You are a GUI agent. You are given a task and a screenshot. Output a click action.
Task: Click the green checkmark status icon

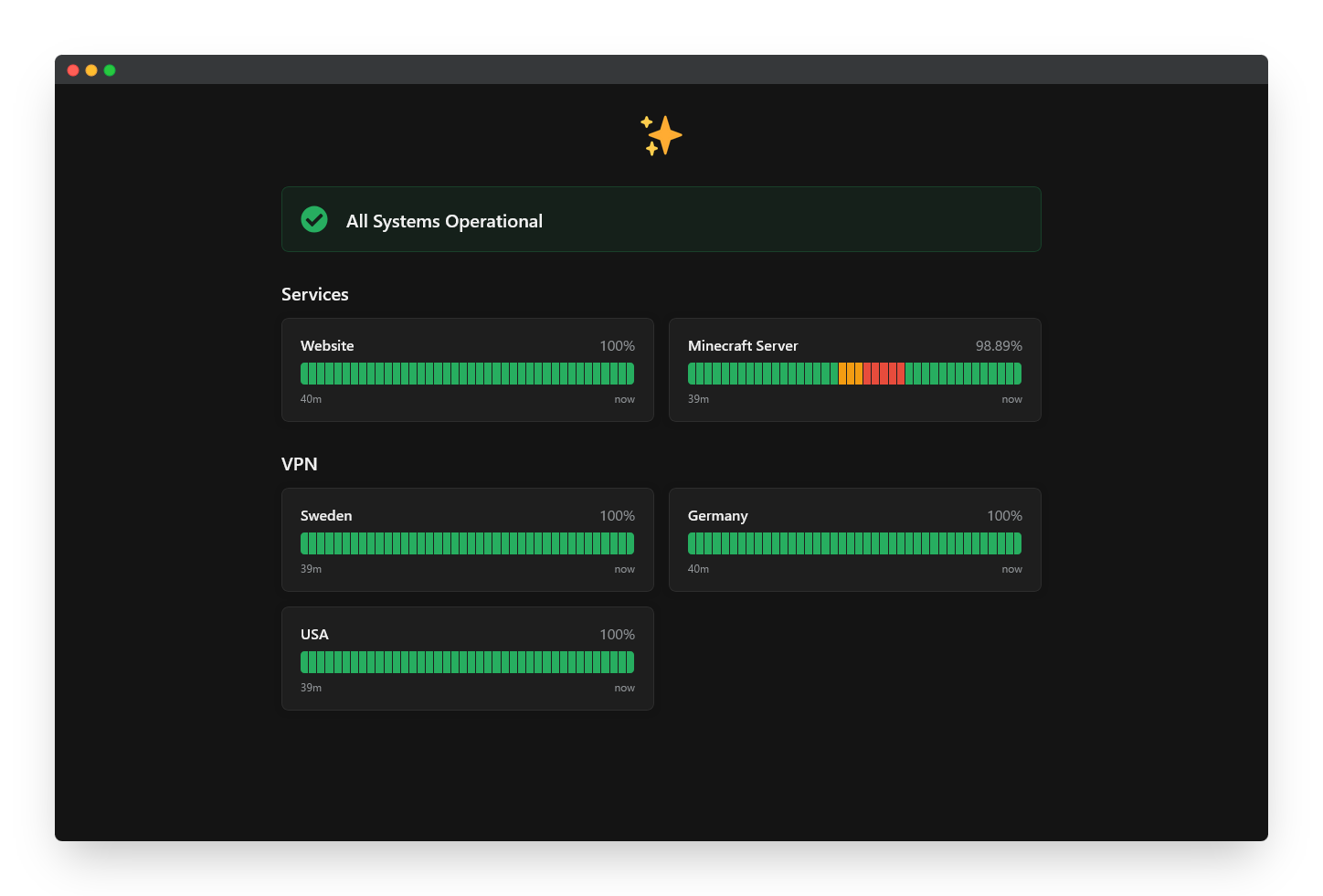(314, 219)
